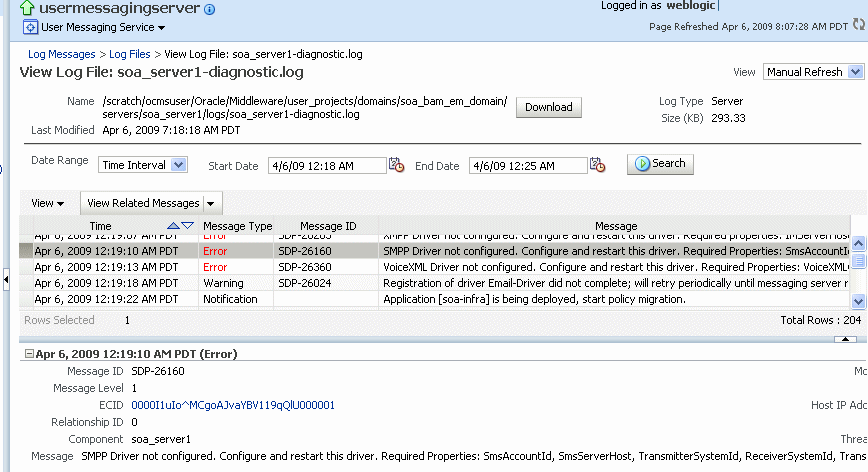The height and width of the screenshot is (472, 868).
Task: Open the User Messaging Service menu
Action: tap(102, 27)
